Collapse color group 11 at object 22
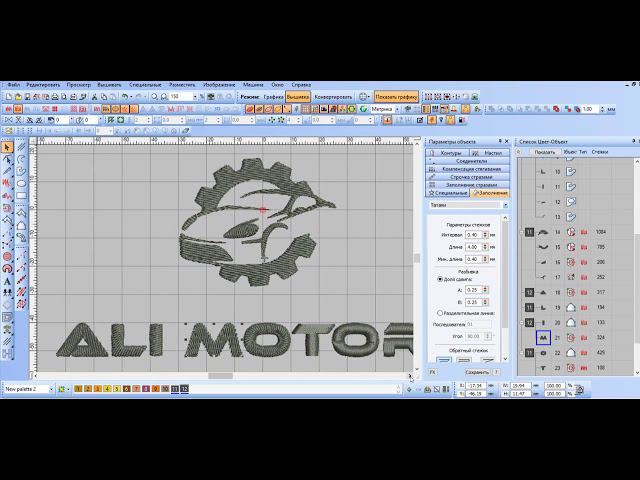This screenshot has height=480, width=640. pyautogui.click(x=522, y=353)
